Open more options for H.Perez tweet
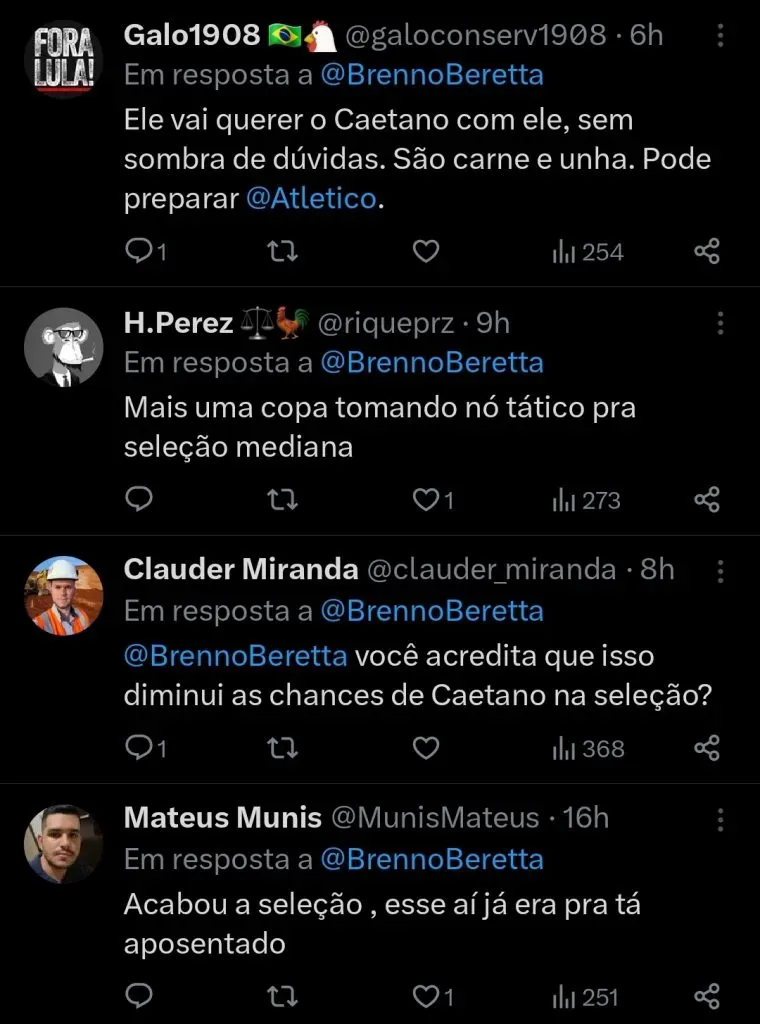Viewport: 760px width, 1024px height. coord(720,323)
